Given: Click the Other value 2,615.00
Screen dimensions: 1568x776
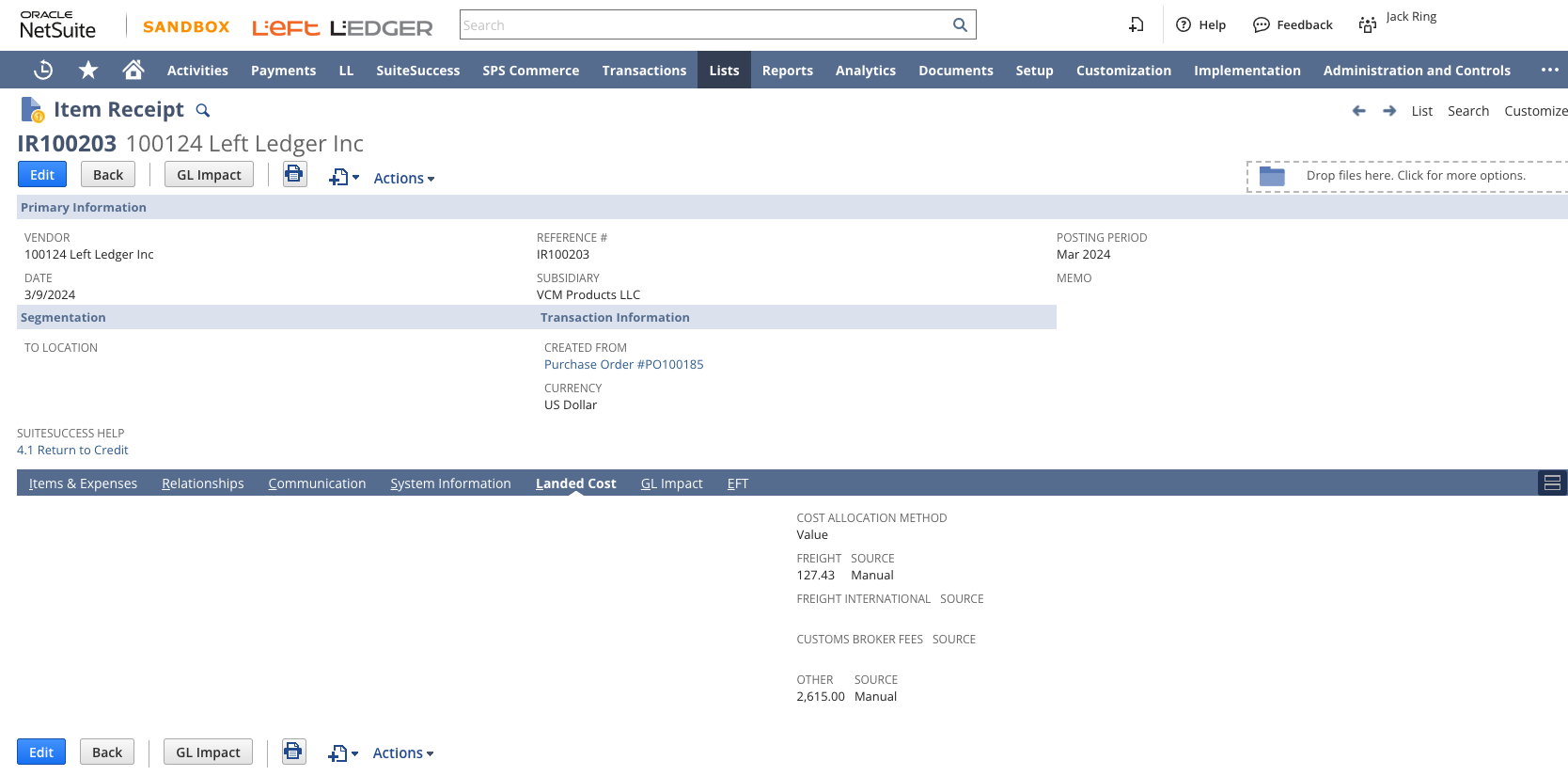Looking at the screenshot, I should pos(821,696).
